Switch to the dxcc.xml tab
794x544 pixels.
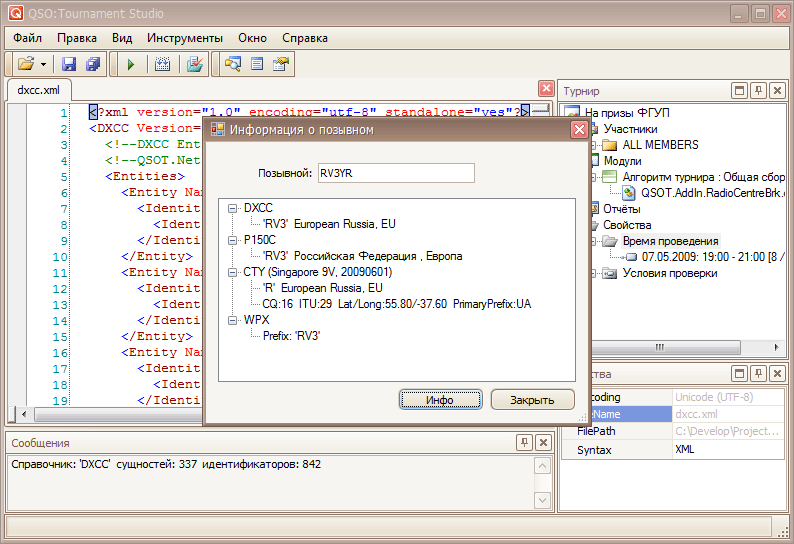[x=38, y=90]
